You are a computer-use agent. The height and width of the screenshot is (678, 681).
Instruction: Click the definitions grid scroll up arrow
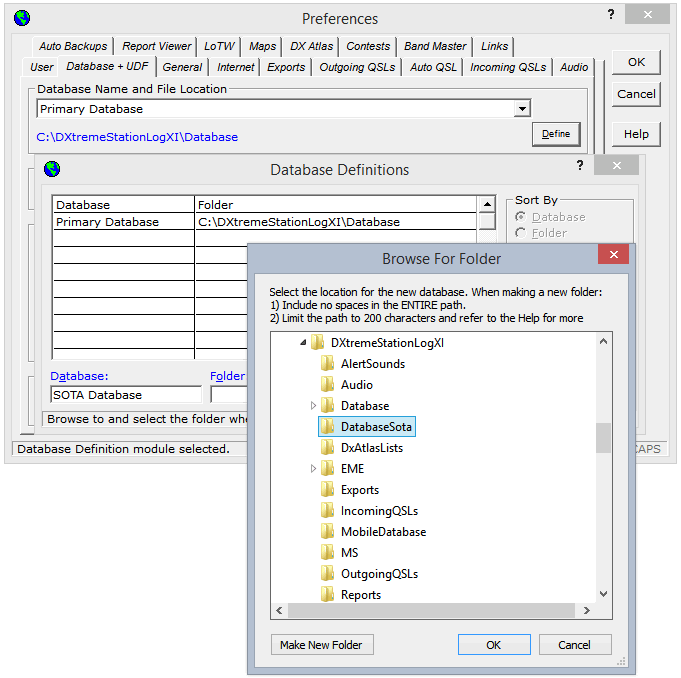(487, 204)
